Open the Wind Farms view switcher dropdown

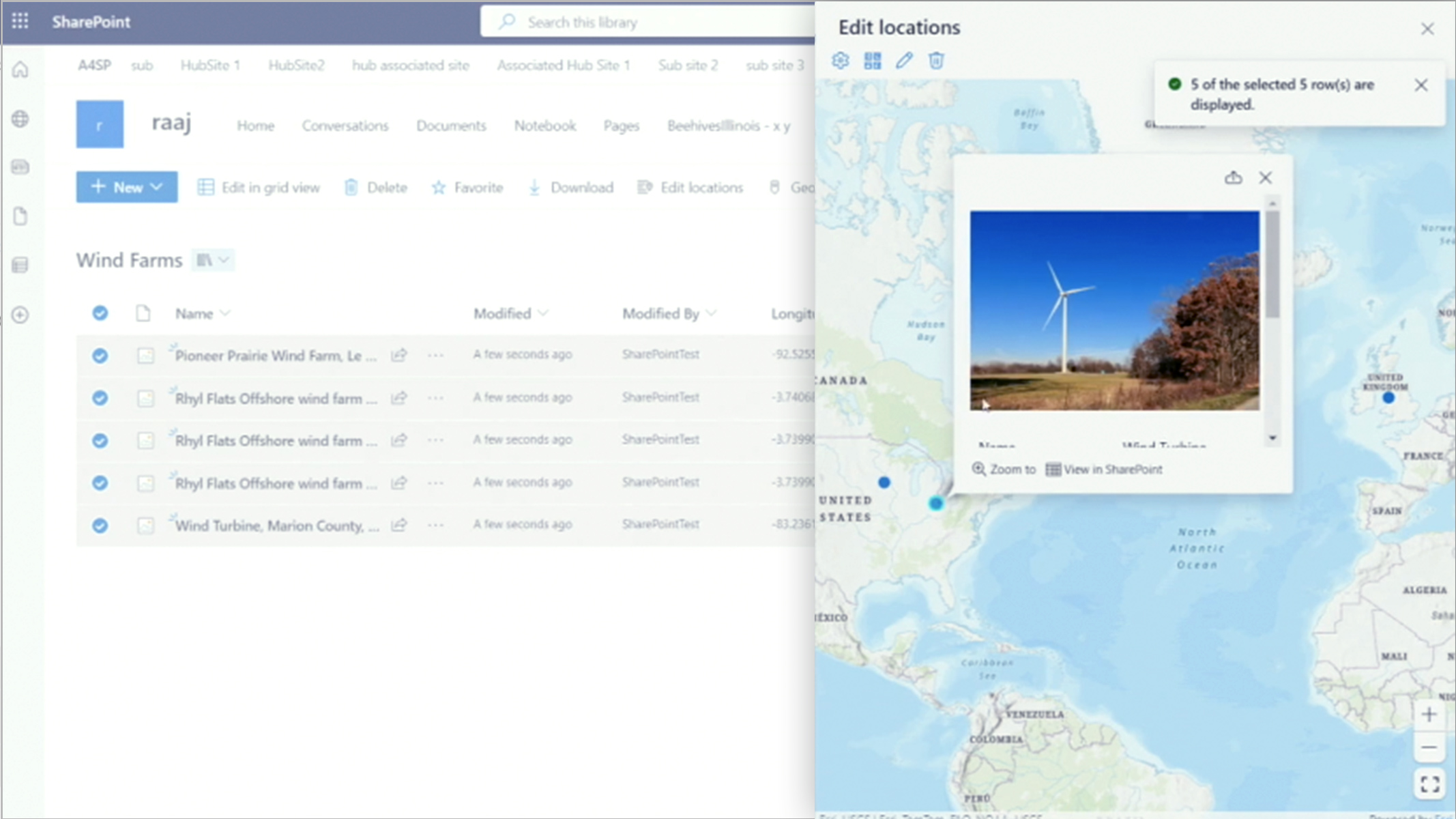(x=213, y=260)
